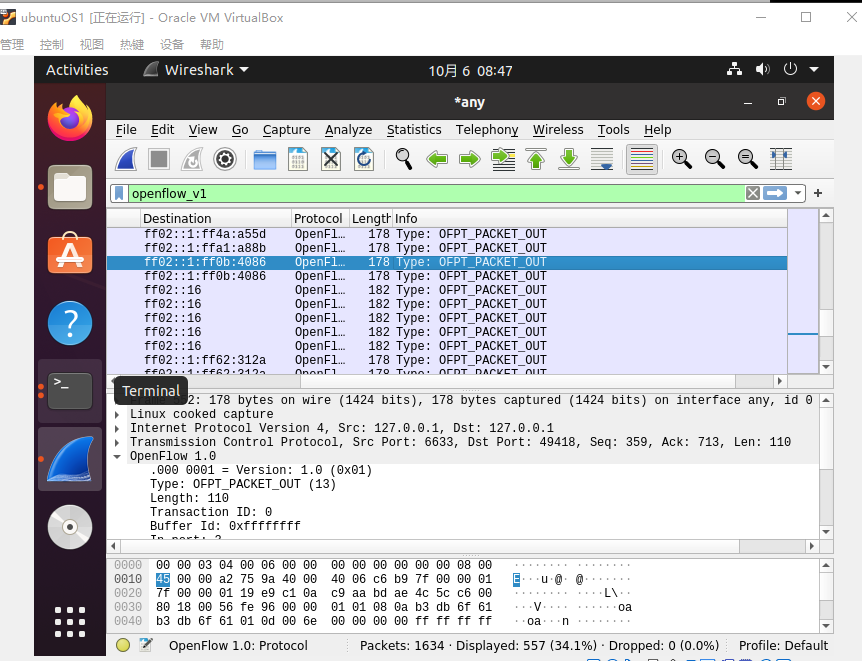Jump to the first packet

(536, 159)
